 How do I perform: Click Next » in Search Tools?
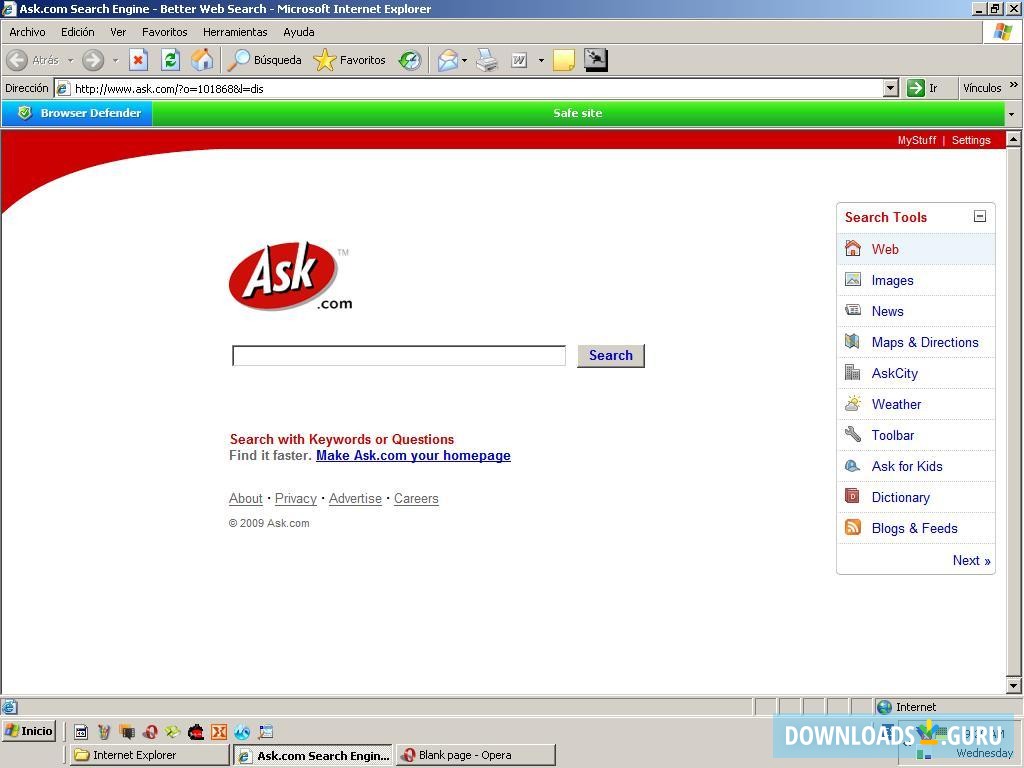(x=972, y=560)
